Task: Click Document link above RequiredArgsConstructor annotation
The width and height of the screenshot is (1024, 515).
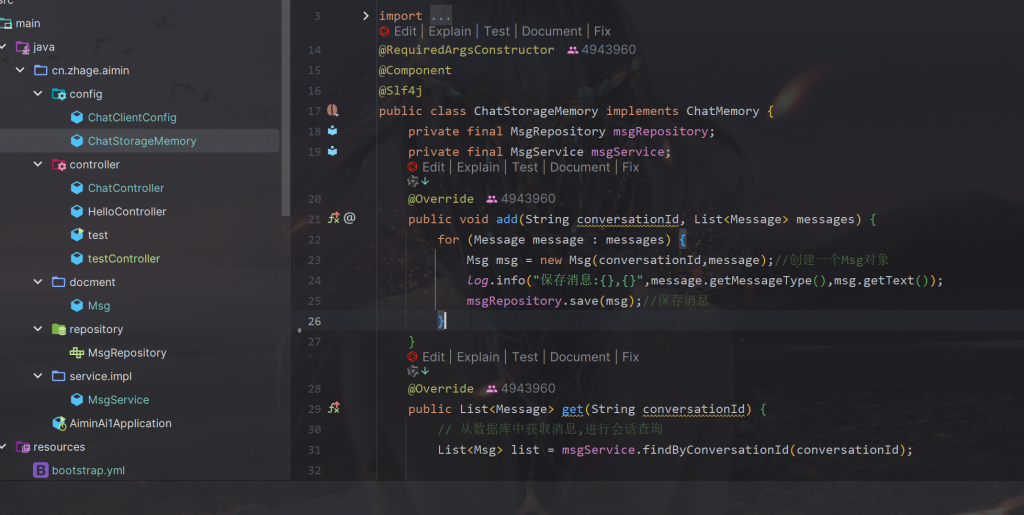Action: 551,31
